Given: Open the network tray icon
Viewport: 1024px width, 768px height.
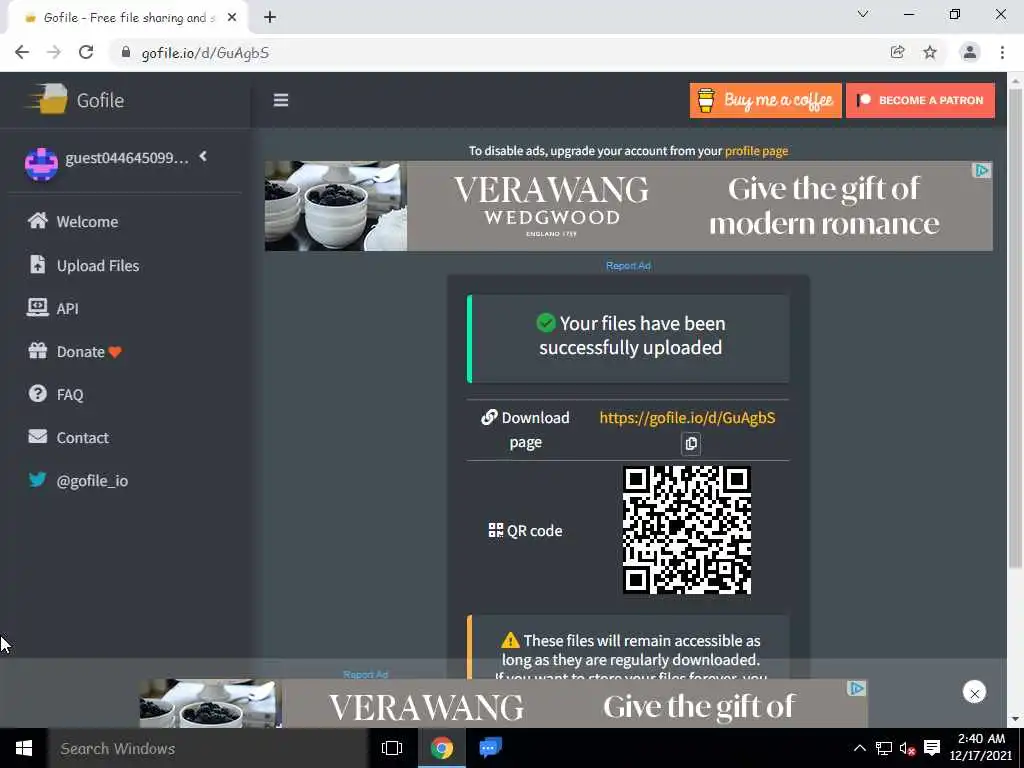Looking at the screenshot, I should [x=884, y=748].
